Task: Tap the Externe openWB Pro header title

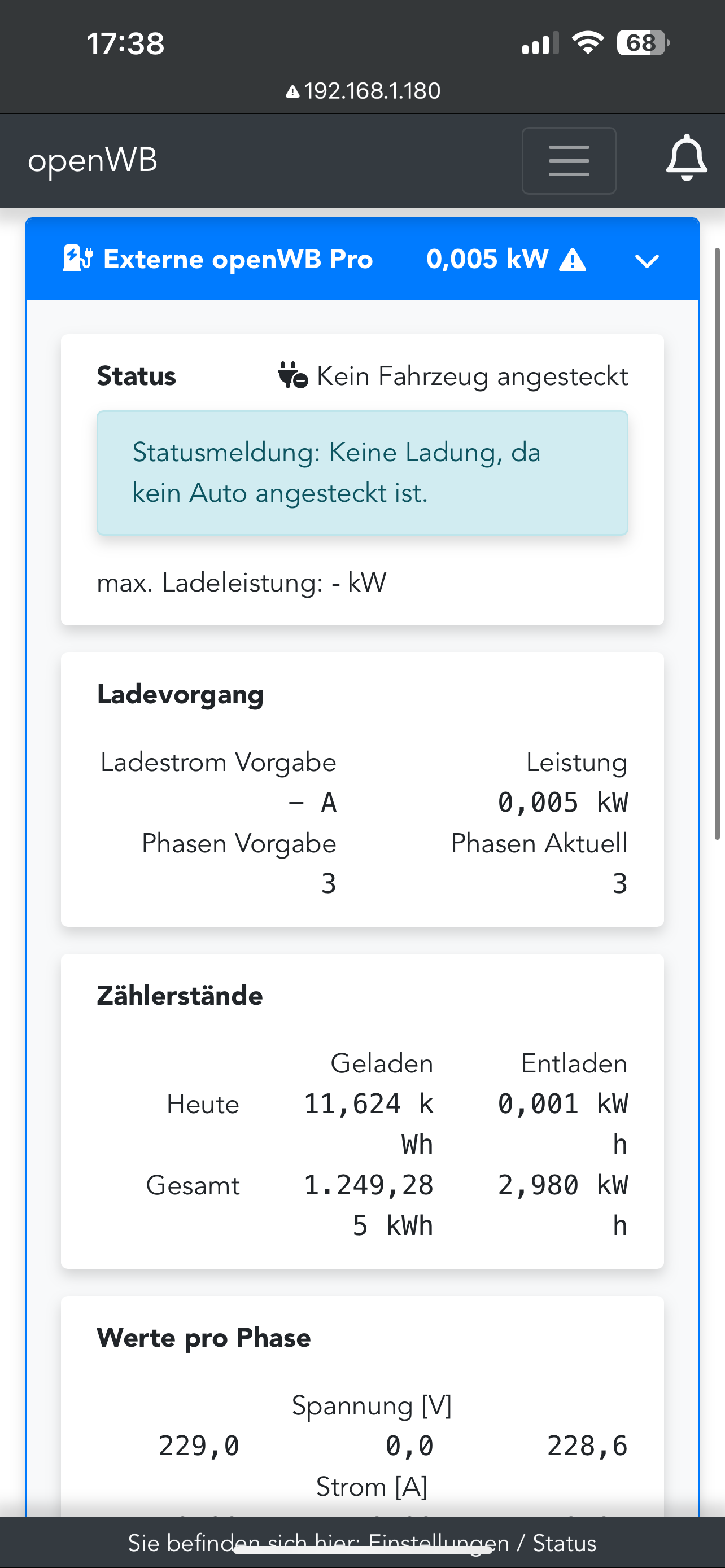Action: (x=237, y=259)
